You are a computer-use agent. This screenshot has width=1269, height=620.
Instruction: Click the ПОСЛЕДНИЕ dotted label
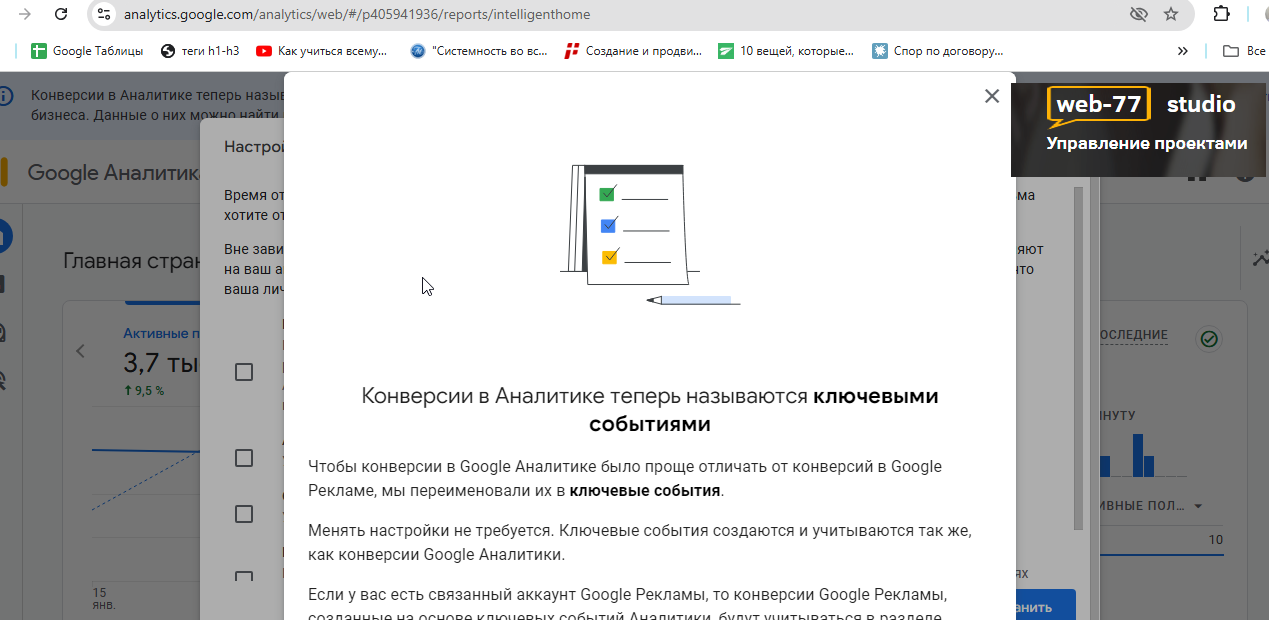point(1134,335)
